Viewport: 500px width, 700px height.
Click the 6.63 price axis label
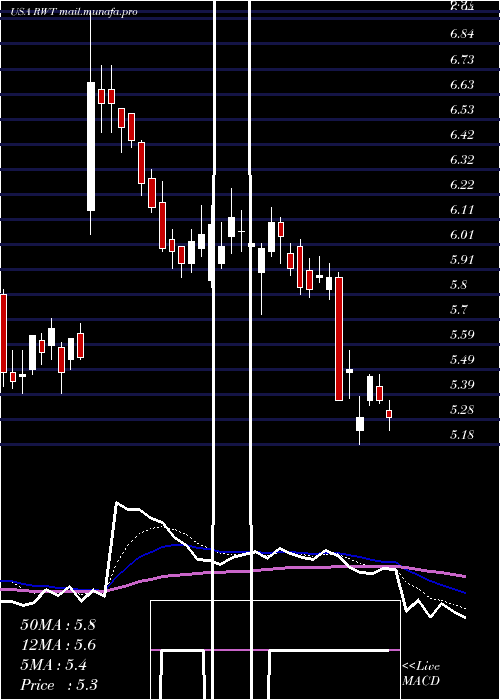click(462, 84)
